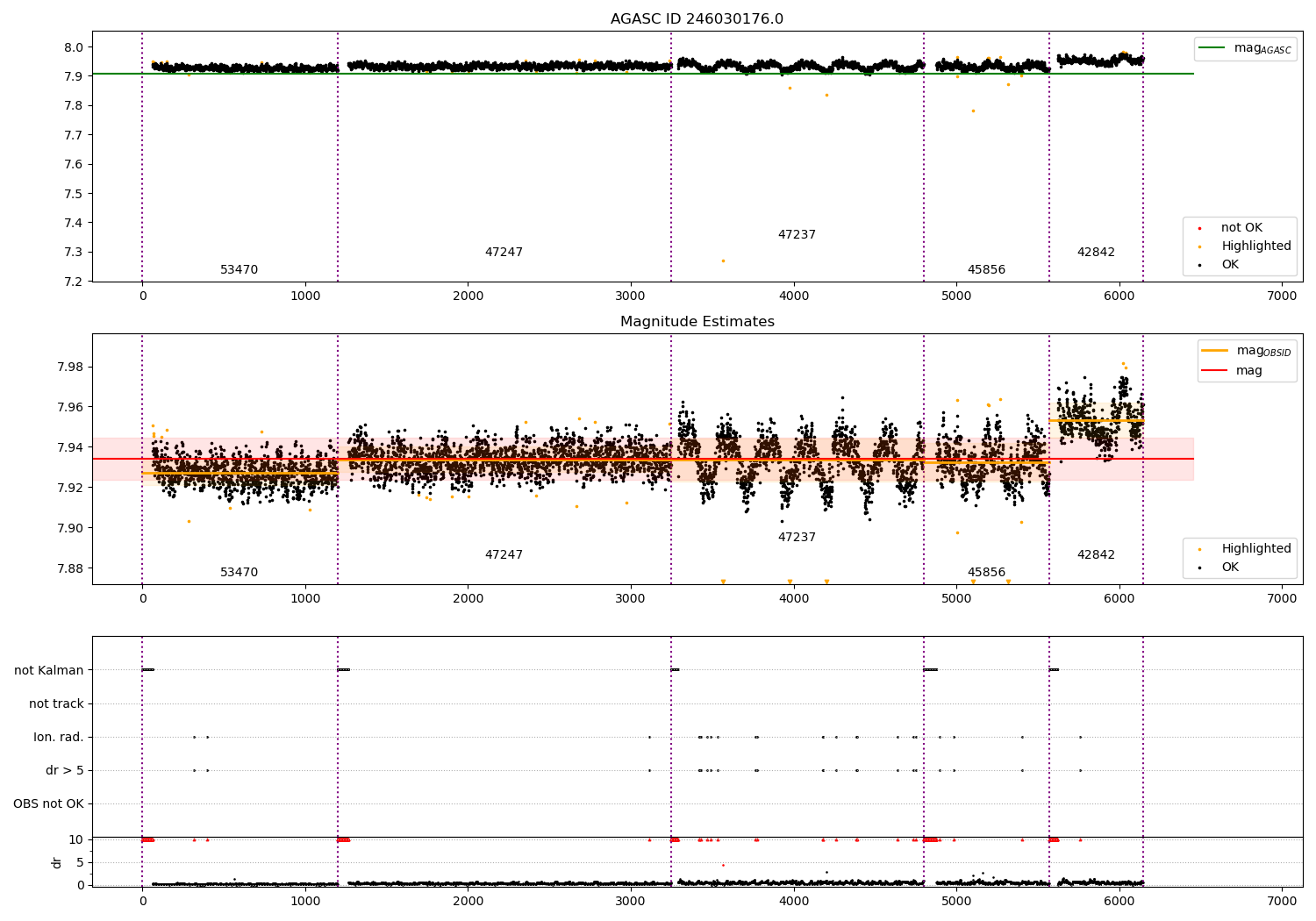
Task: Click the 'dr > 5' row label
Action: click(x=65, y=771)
